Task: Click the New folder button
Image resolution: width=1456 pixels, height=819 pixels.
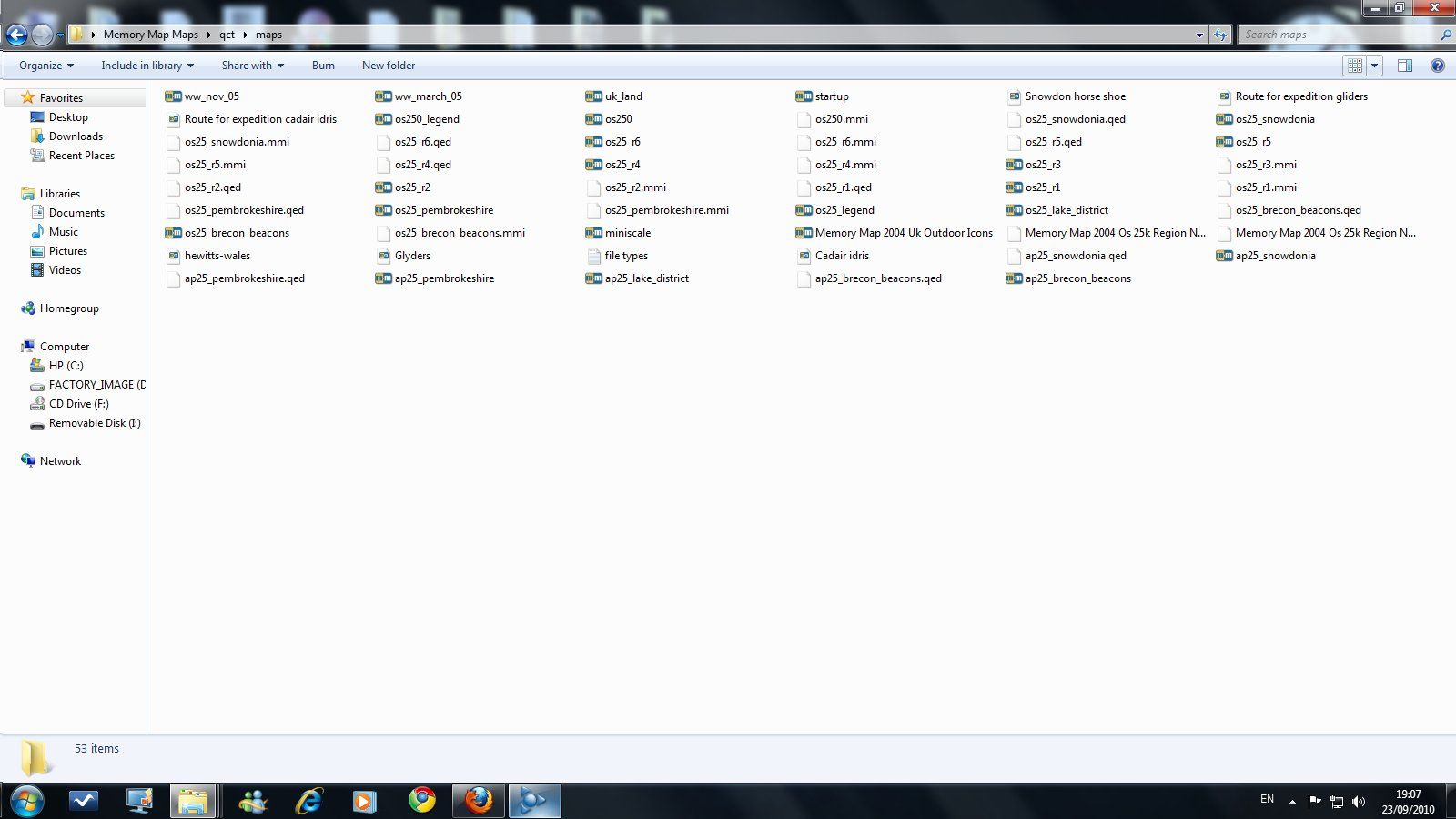Action: (389, 66)
